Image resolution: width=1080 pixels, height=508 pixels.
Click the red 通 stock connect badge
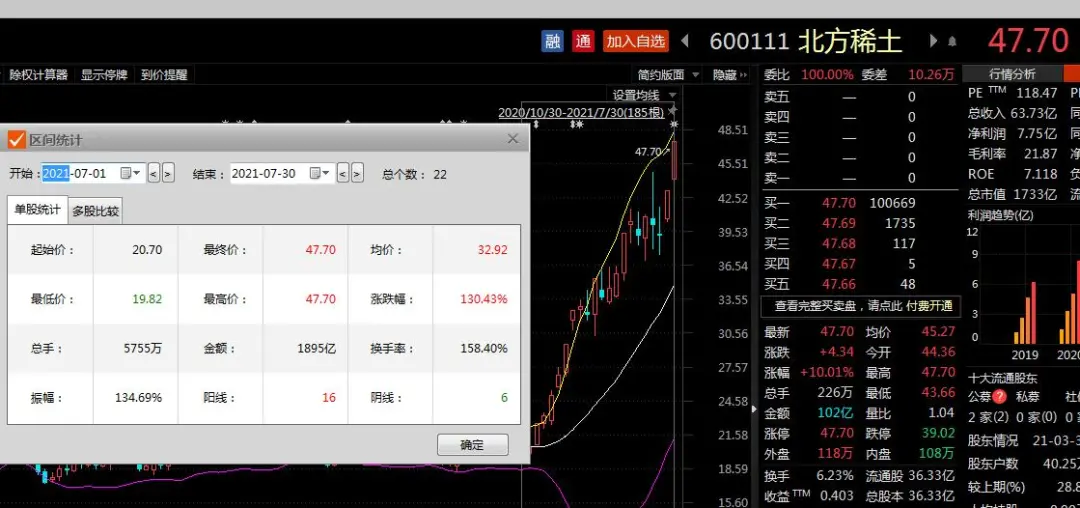click(x=583, y=41)
